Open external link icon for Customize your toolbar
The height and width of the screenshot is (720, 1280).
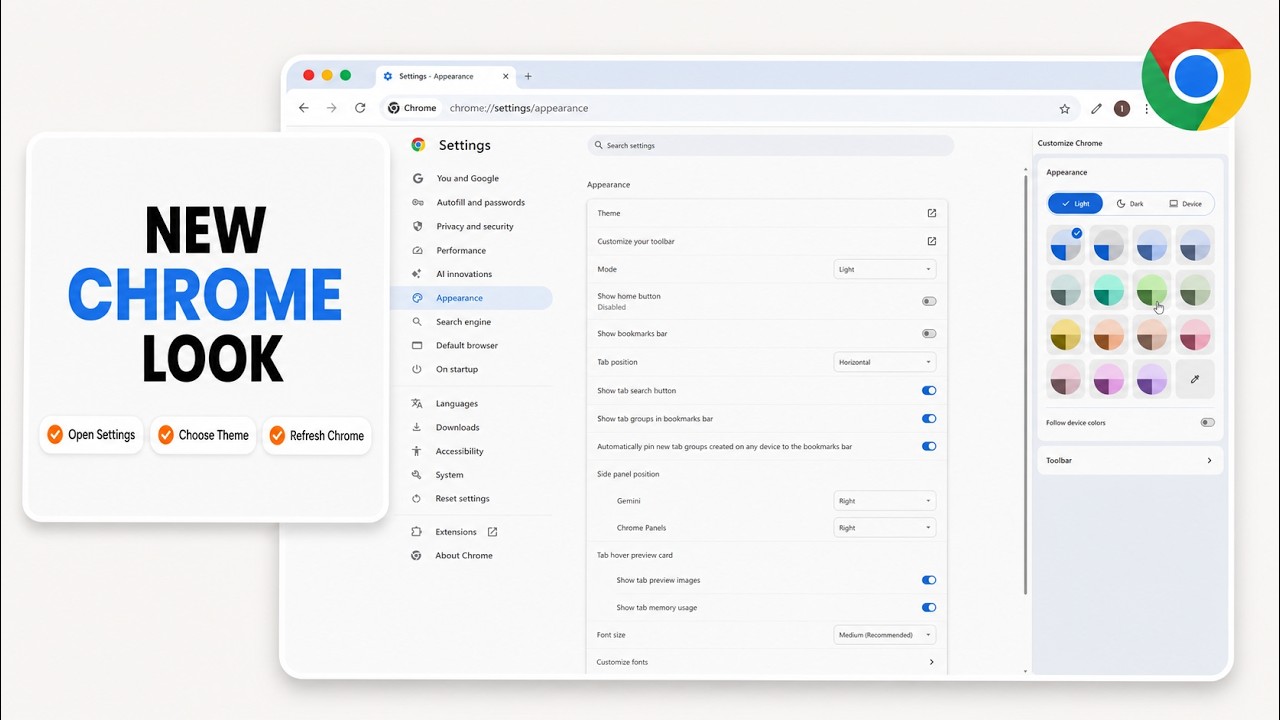[932, 241]
